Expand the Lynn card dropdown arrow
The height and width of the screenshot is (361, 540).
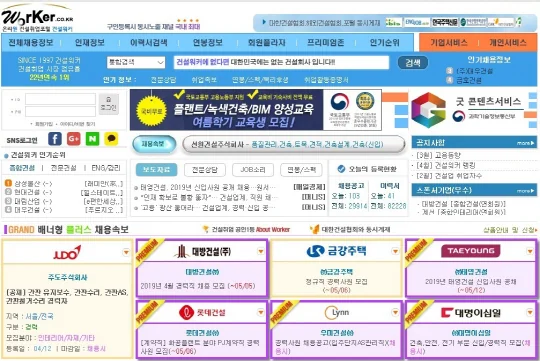395,312
